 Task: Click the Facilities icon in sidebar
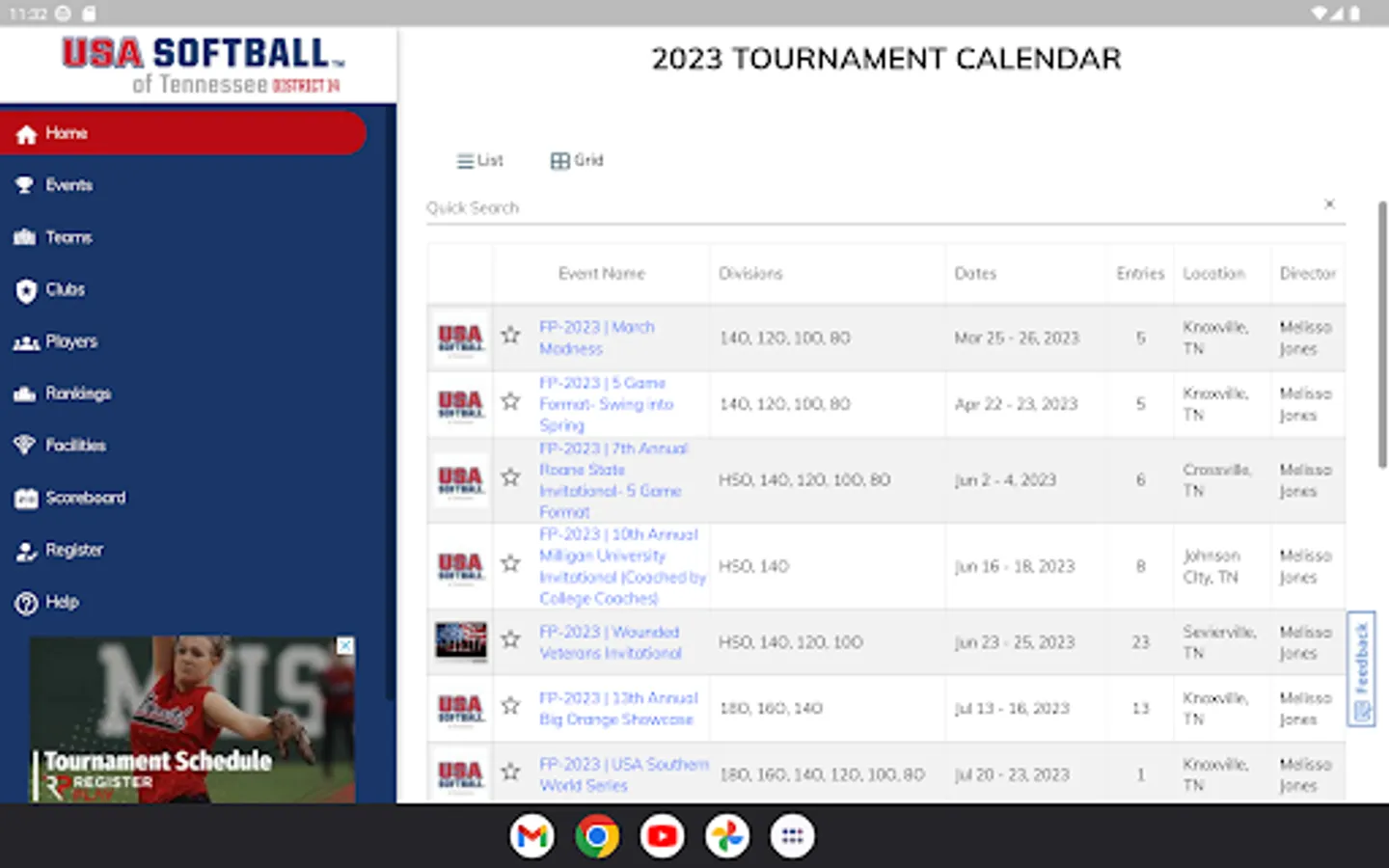pyautogui.click(x=25, y=445)
